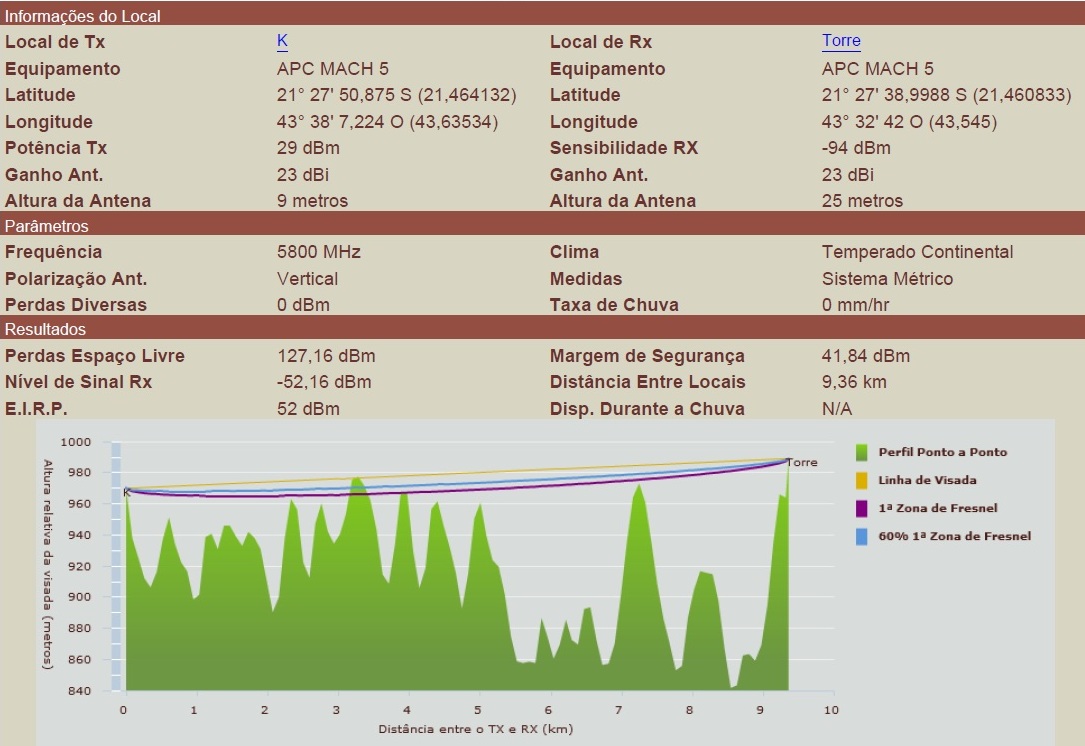Click the K start point on the chart
The image size is (1085, 746).
[127, 492]
